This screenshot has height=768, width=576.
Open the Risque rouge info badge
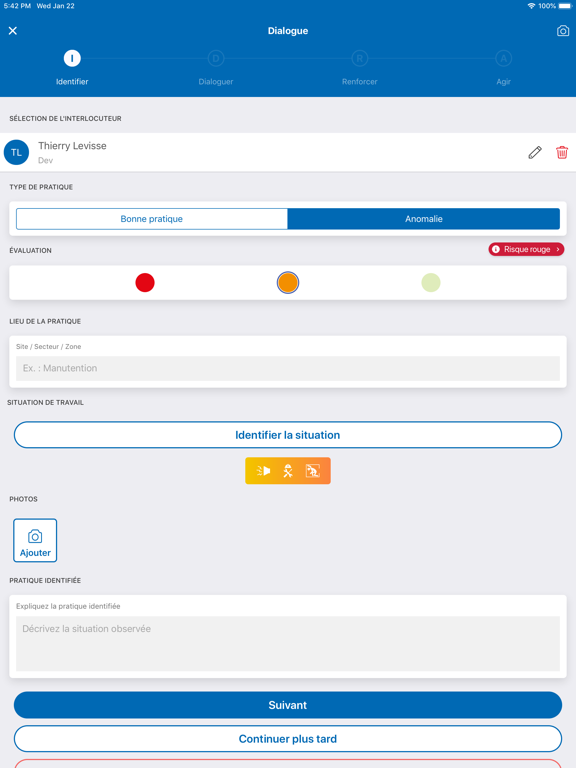point(526,249)
